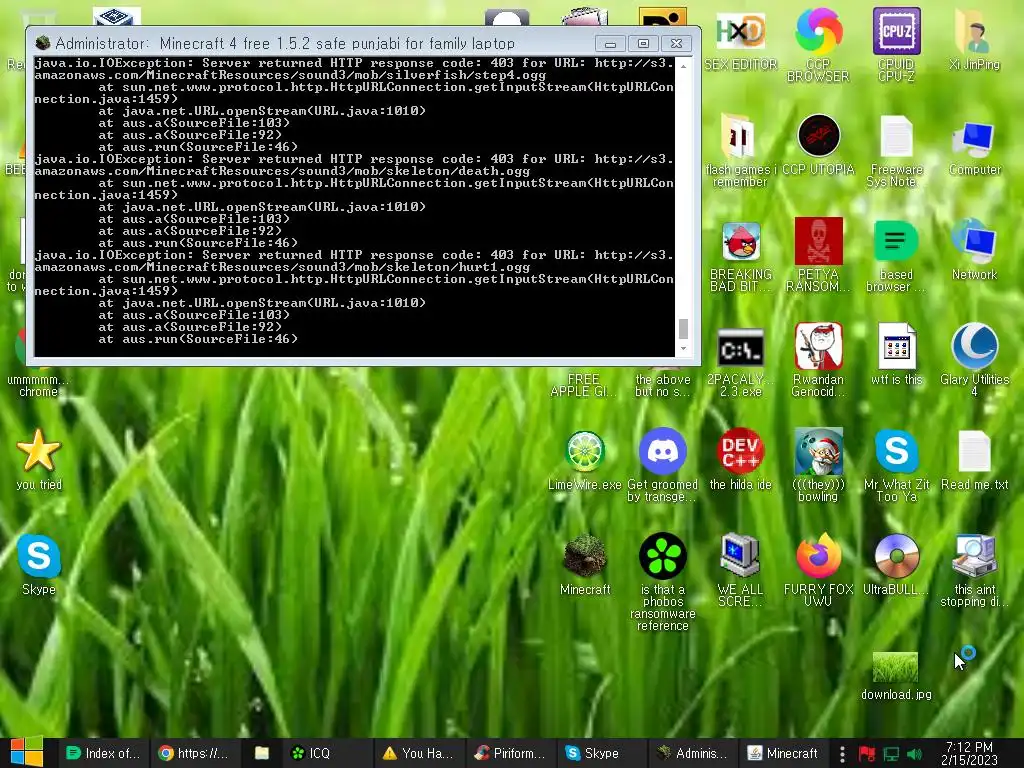Image resolution: width=1024 pixels, height=768 pixels.
Task: Open the taskbar clock showing 7:12 PM
Action: (x=969, y=753)
